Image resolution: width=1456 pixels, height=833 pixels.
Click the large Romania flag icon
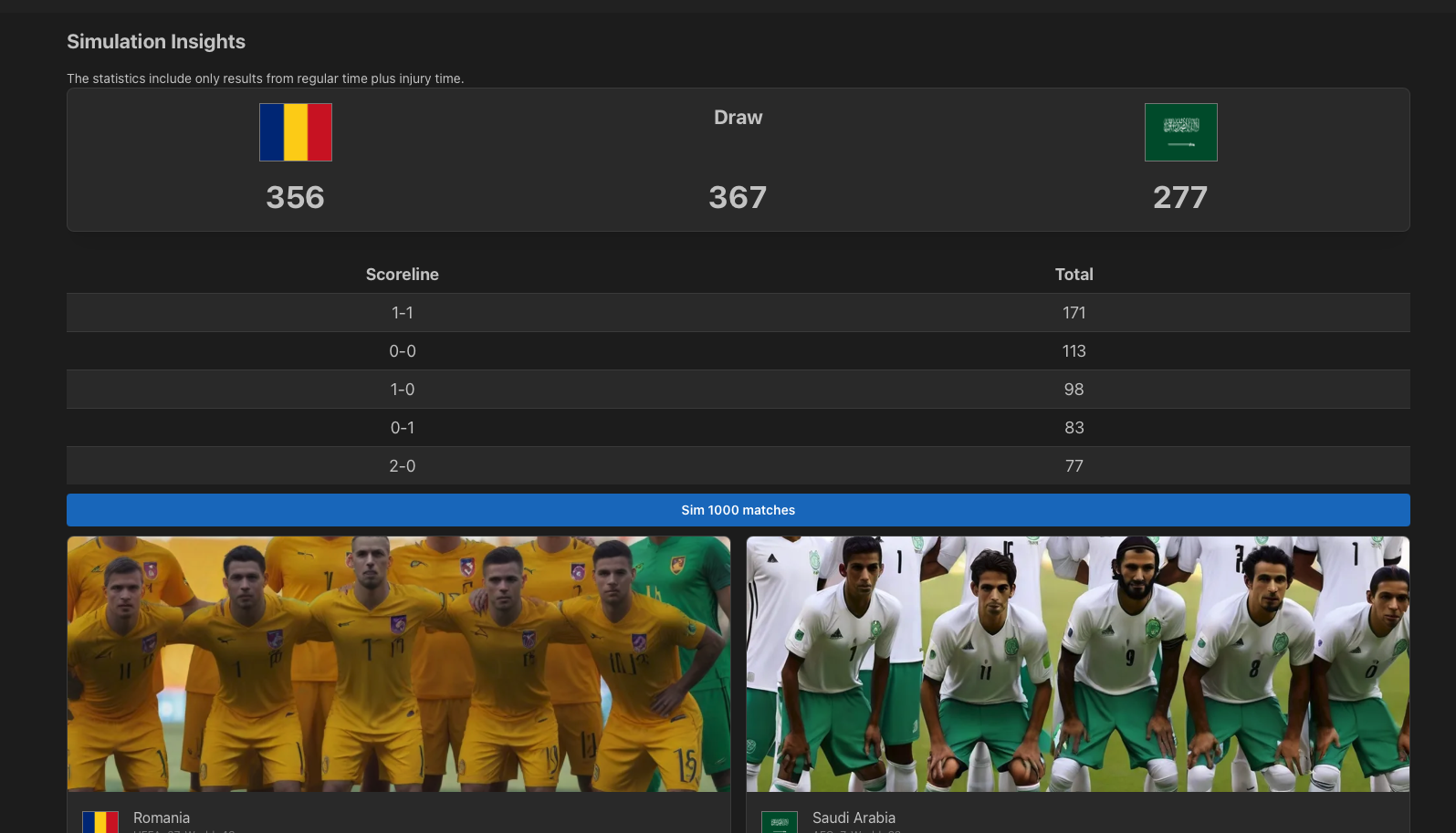(x=296, y=132)
